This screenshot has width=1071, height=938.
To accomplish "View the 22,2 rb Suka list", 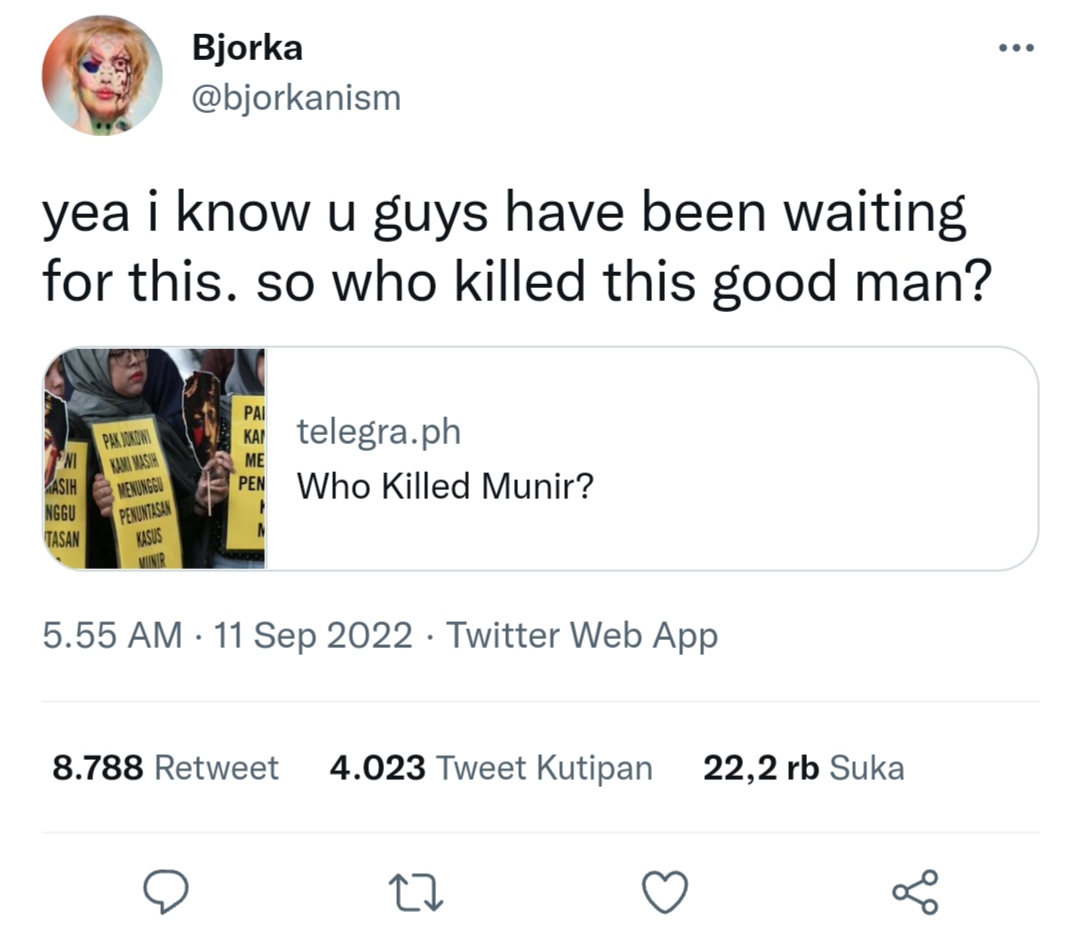I will click(x=803, y=768).
